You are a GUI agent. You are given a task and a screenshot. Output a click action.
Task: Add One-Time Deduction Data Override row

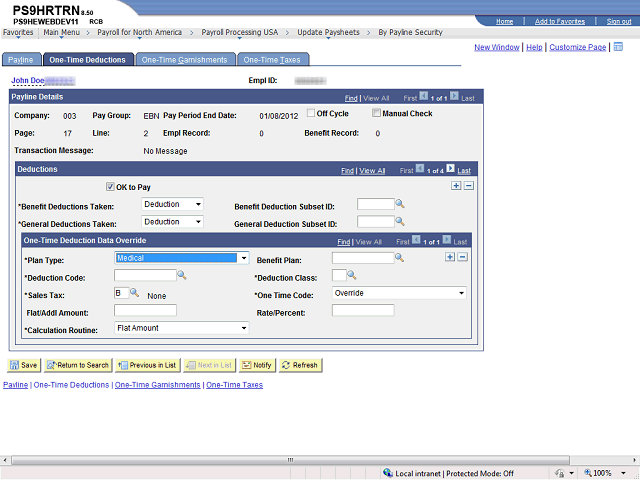[450, 257]
